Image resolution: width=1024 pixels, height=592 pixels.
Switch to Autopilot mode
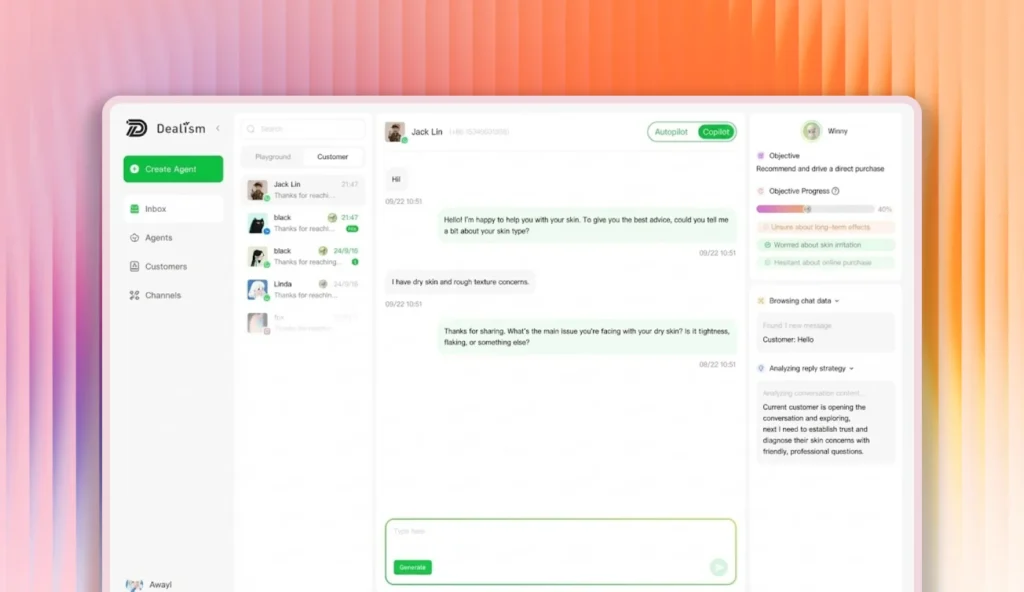click(x=671, y=132)
